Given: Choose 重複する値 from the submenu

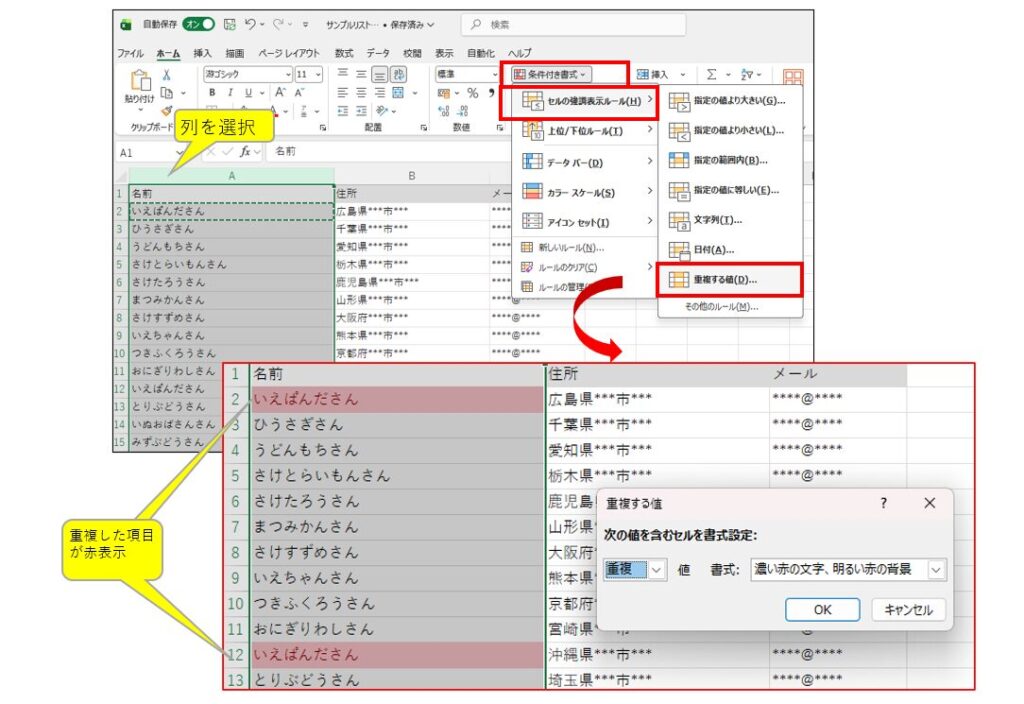Looking at the screenshot, I should point(730,279).
